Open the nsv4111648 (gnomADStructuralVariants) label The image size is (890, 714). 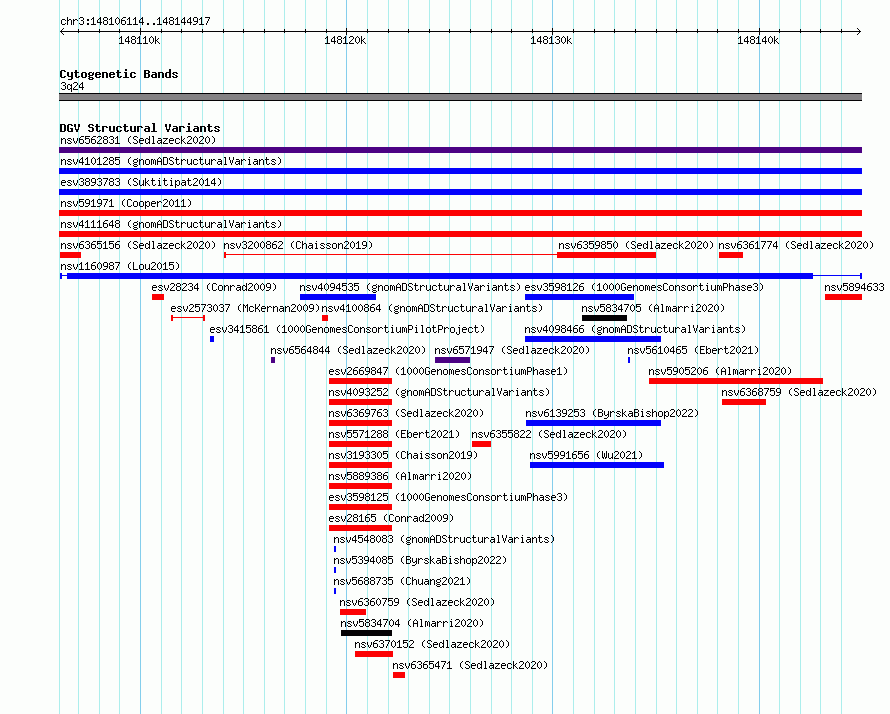pyautogui.click(x=171, y=224)
